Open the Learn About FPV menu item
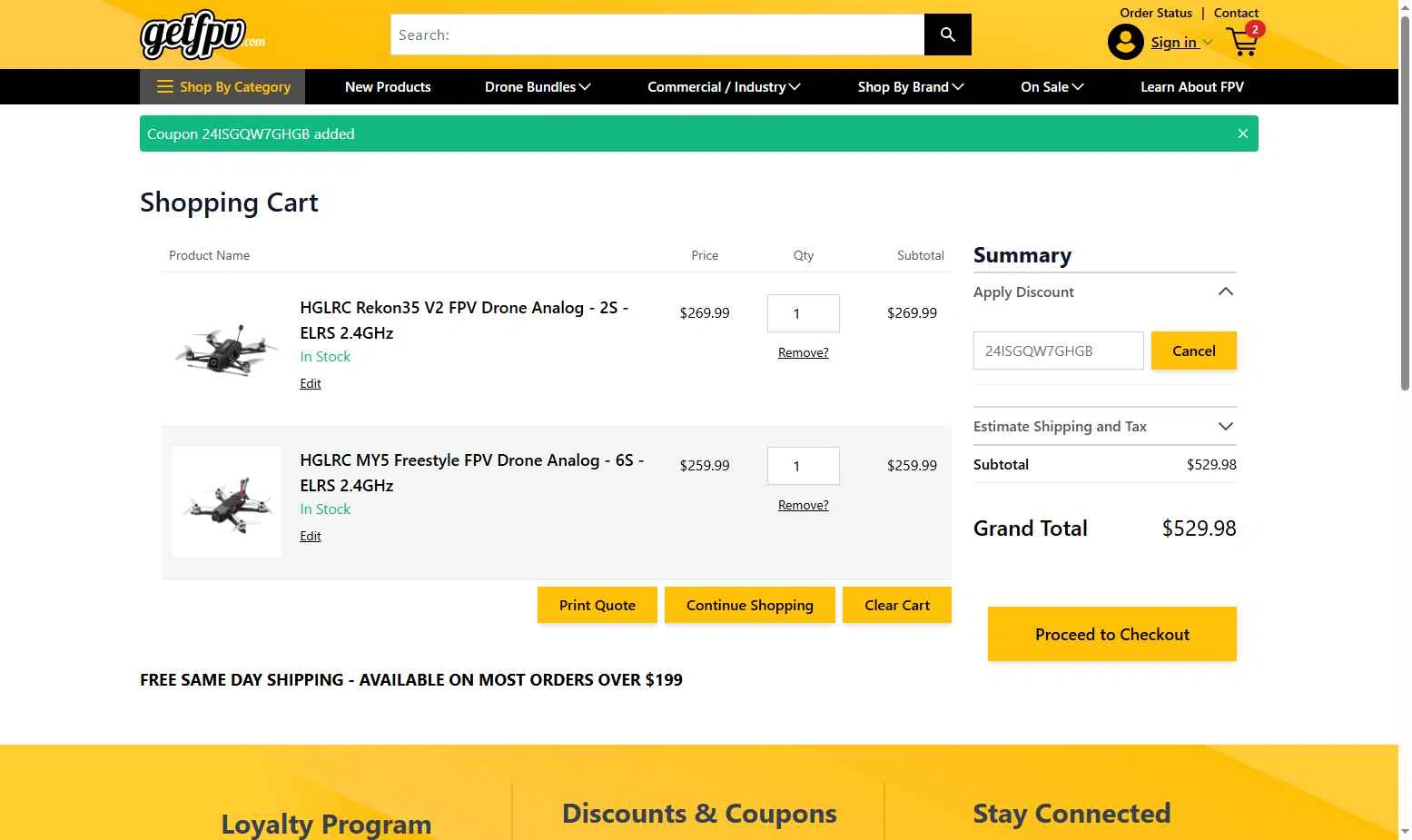 1191,87
